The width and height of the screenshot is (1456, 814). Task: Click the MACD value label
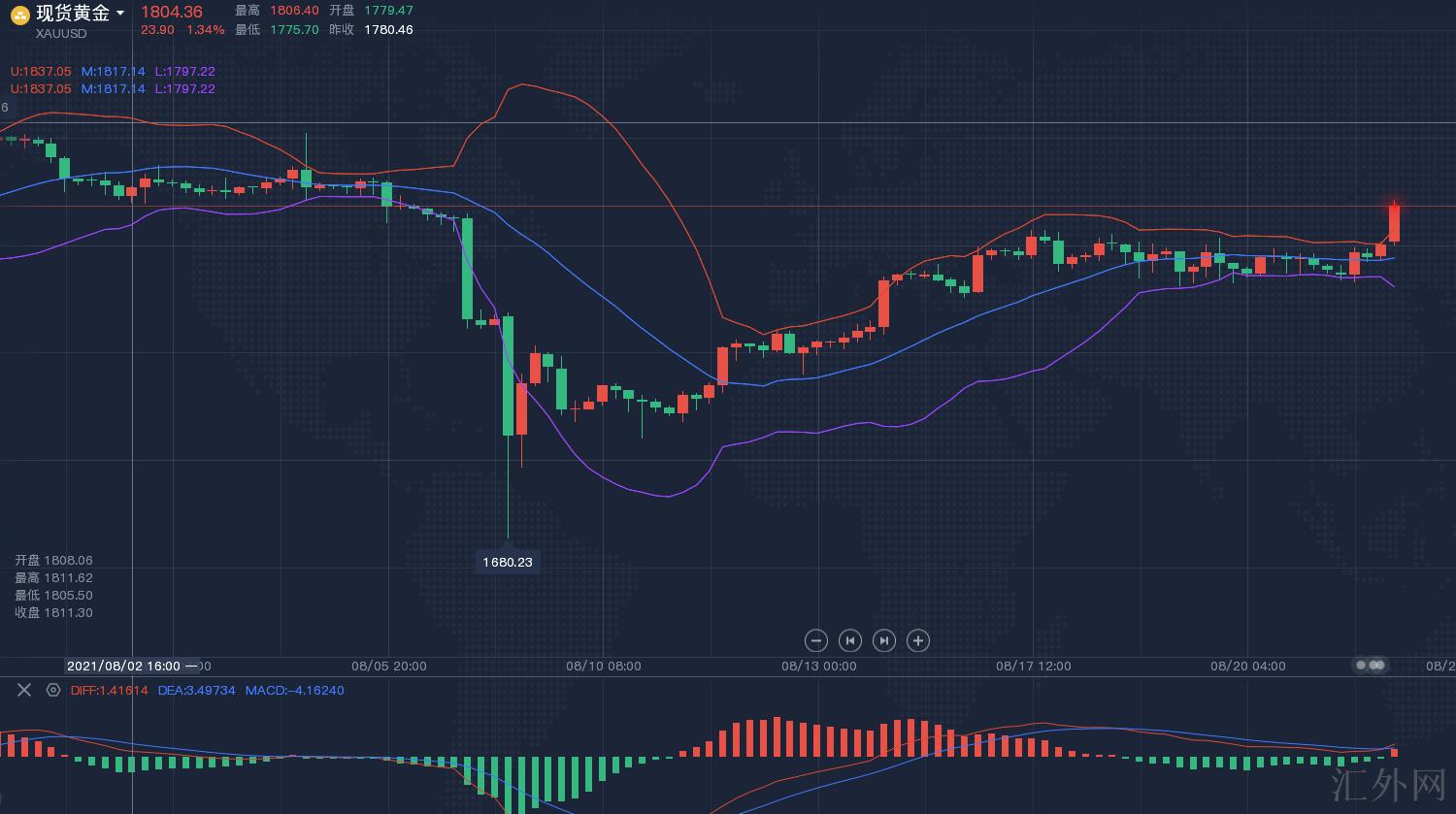coord(294,691)
